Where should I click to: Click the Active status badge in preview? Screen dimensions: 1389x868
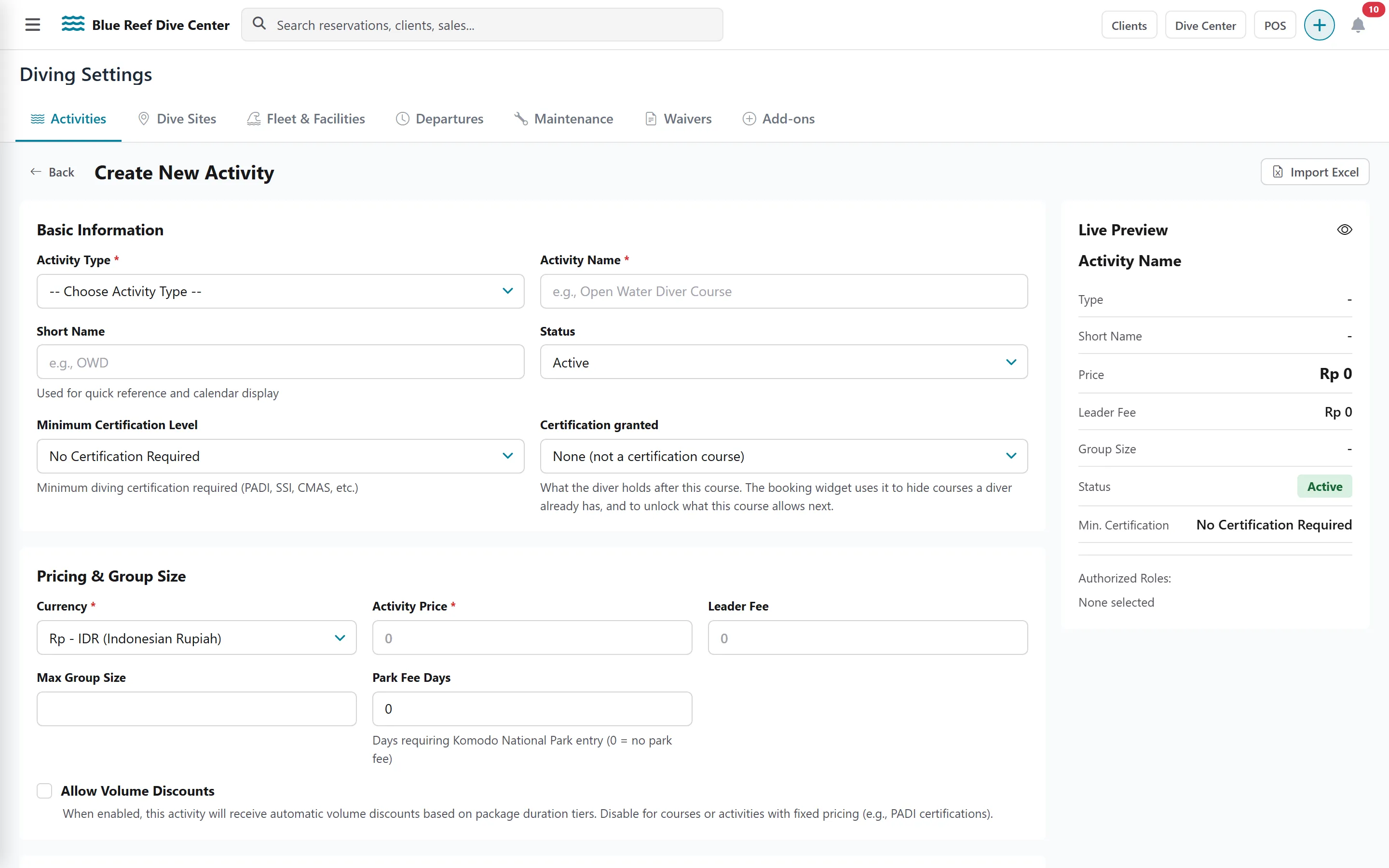coord(1324,486)
